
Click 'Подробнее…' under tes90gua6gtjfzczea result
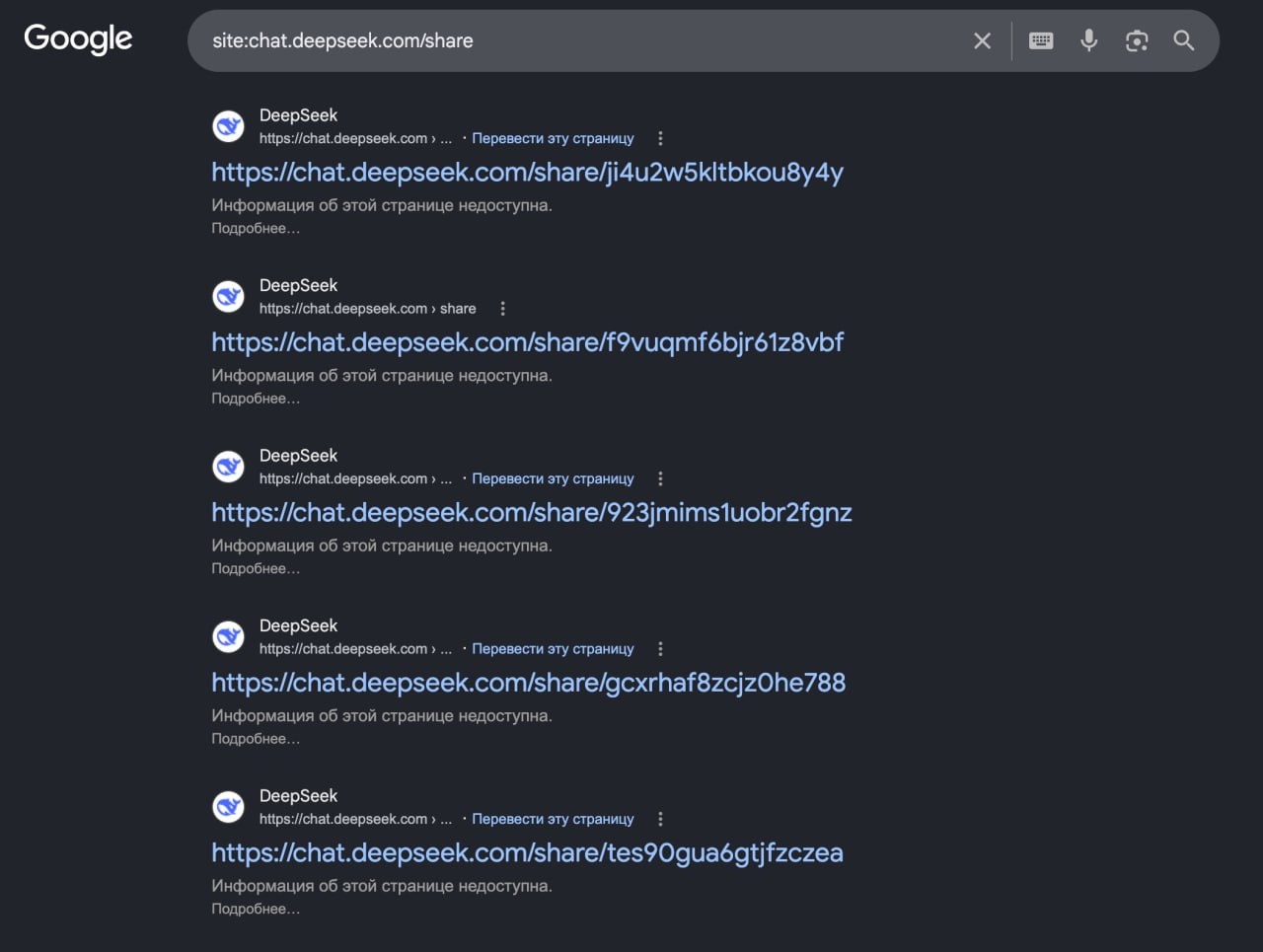coord(256,909)
